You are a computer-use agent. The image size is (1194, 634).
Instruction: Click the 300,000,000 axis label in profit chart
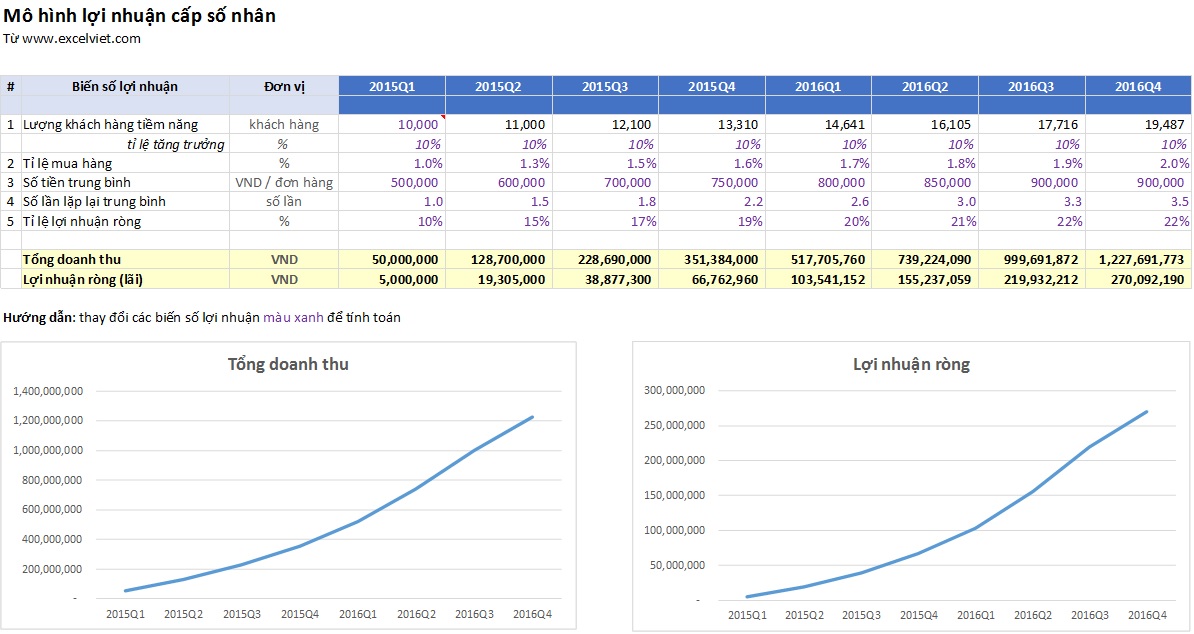pos(675,390)
